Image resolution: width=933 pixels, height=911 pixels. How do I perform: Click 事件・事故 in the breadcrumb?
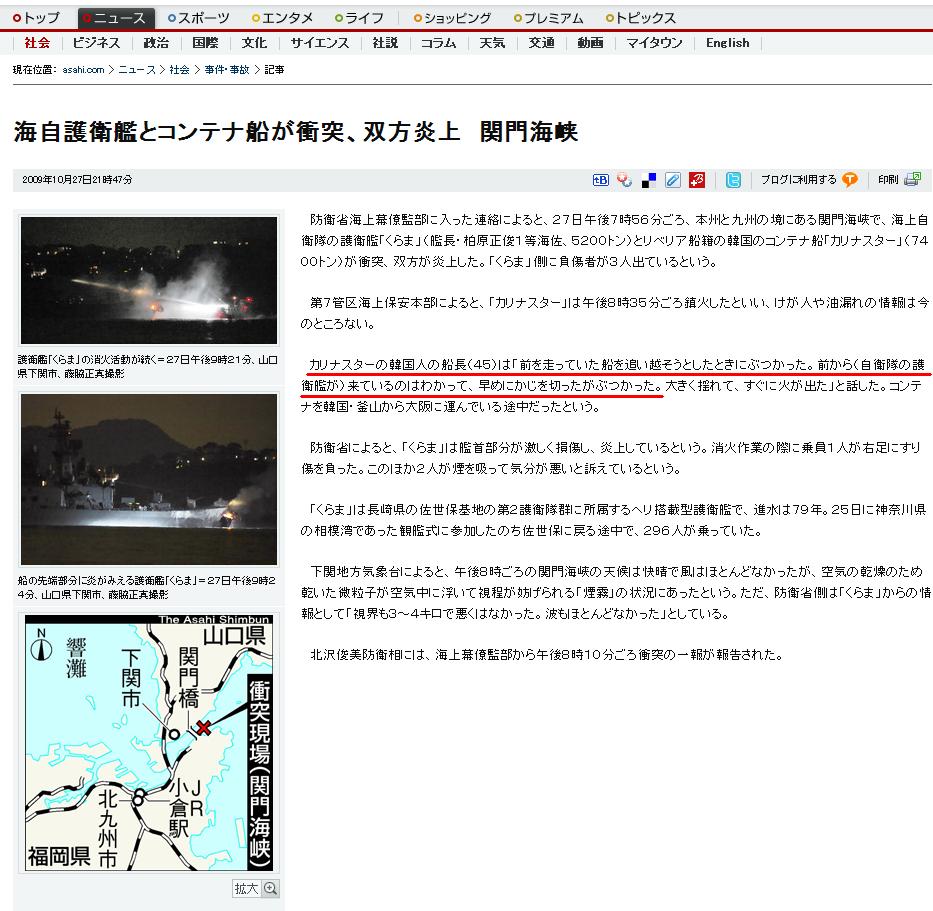(x=227, y=70)
